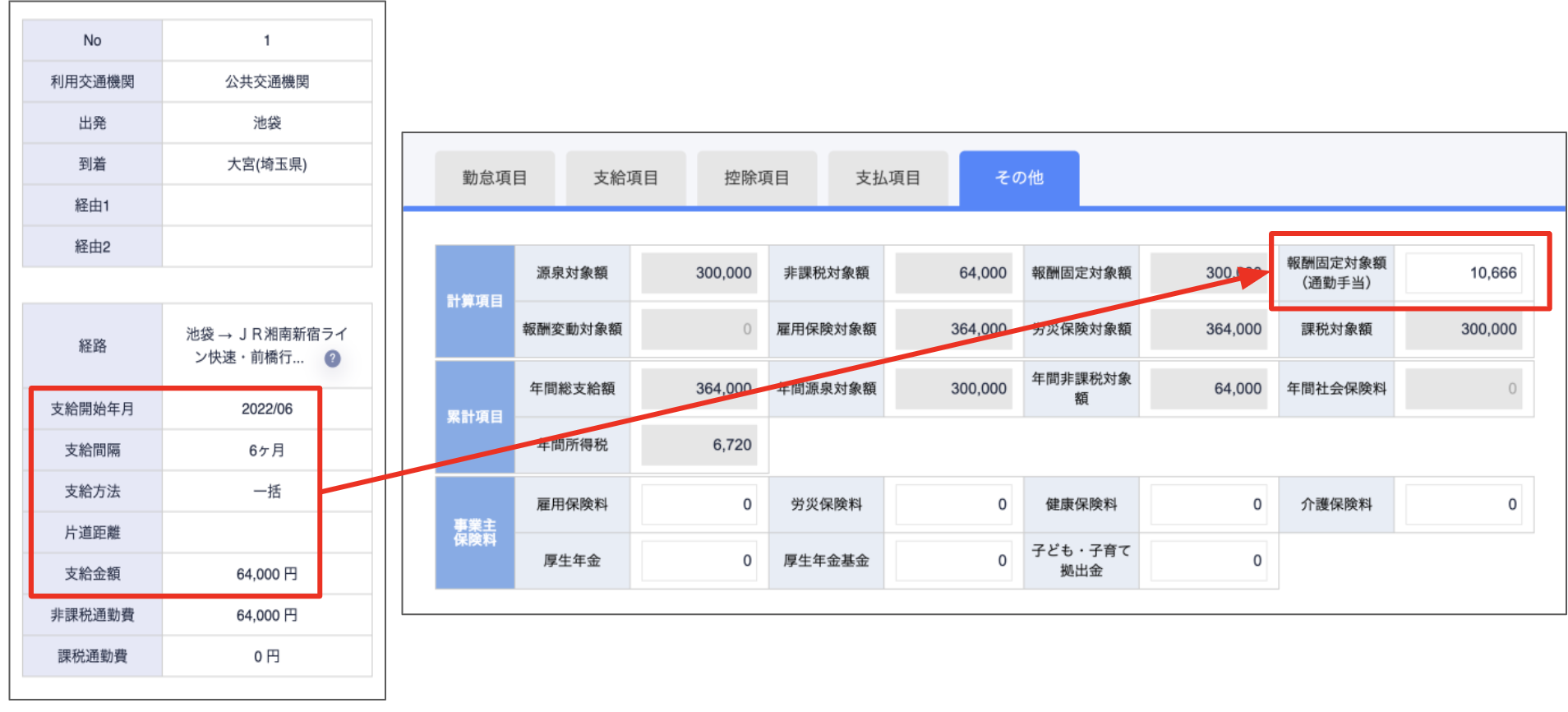The height and width of the screenshot is (712, 1568).
Task: Click the 雇用保険料 input field
Action: (x=699, y=505)
